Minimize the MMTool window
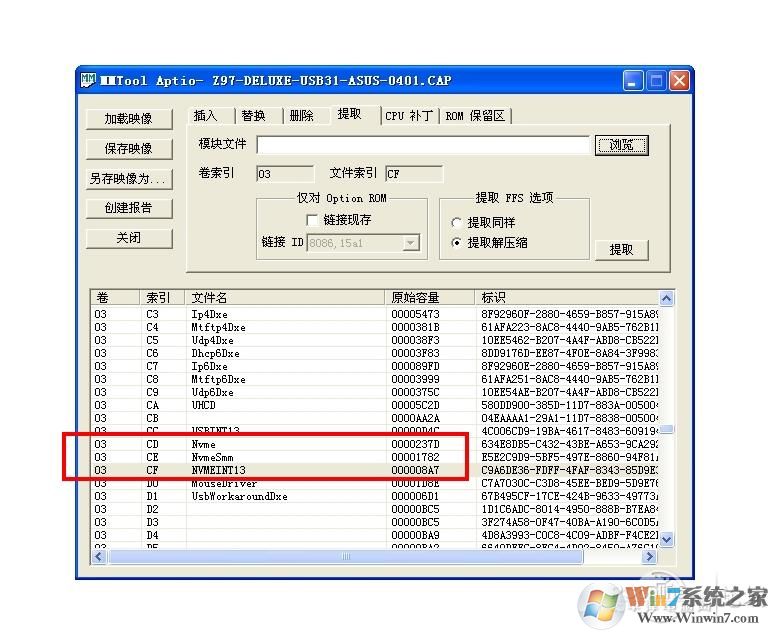The height and width of the screenshot is (632, 775). pos(633,81)
